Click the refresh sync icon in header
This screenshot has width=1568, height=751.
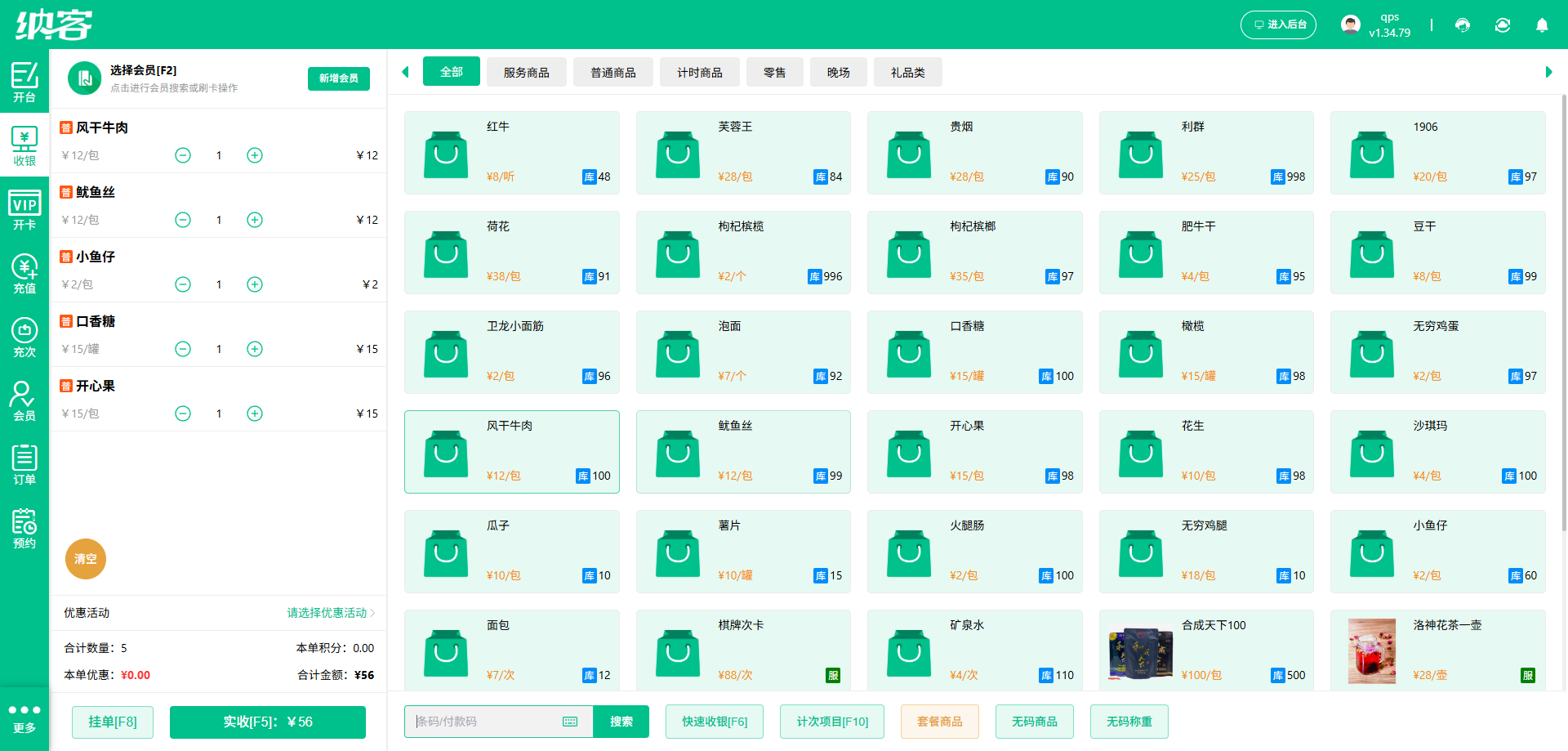pyautogui.click(x=1503, y=25)
